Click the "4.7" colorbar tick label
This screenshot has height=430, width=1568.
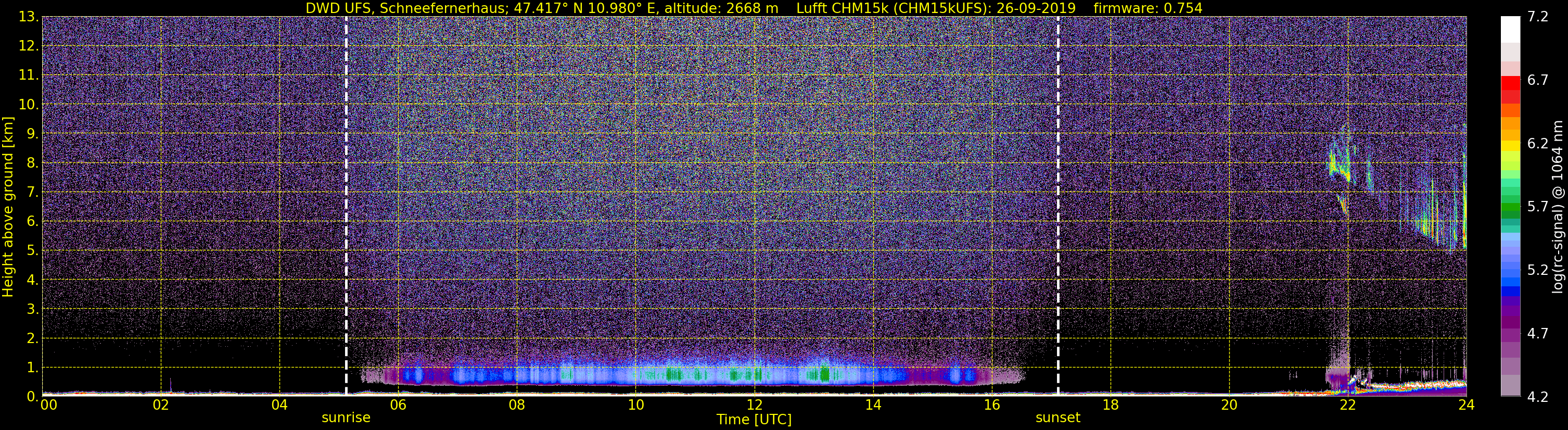pyautogui.click(x=1538, y=334)
